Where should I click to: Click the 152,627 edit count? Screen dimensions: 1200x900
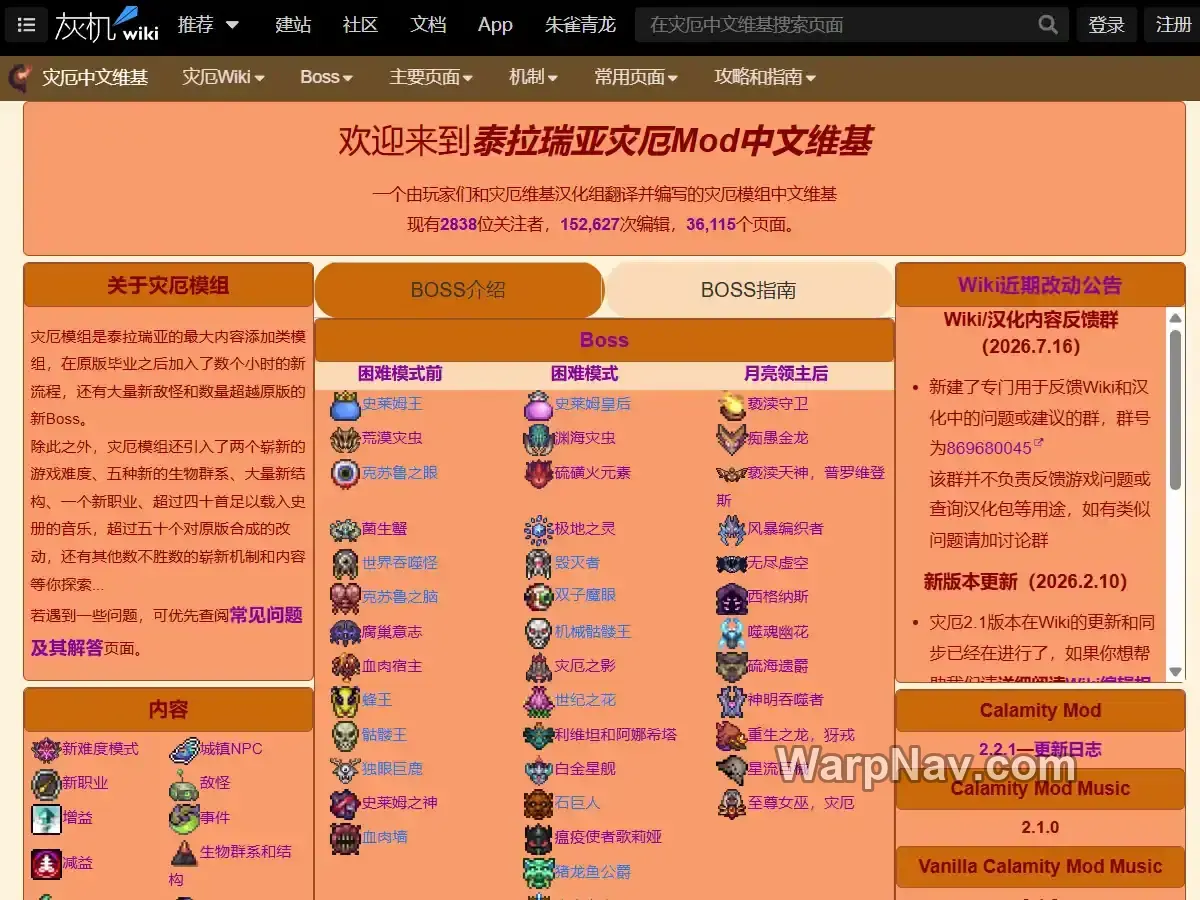(590, 224)
